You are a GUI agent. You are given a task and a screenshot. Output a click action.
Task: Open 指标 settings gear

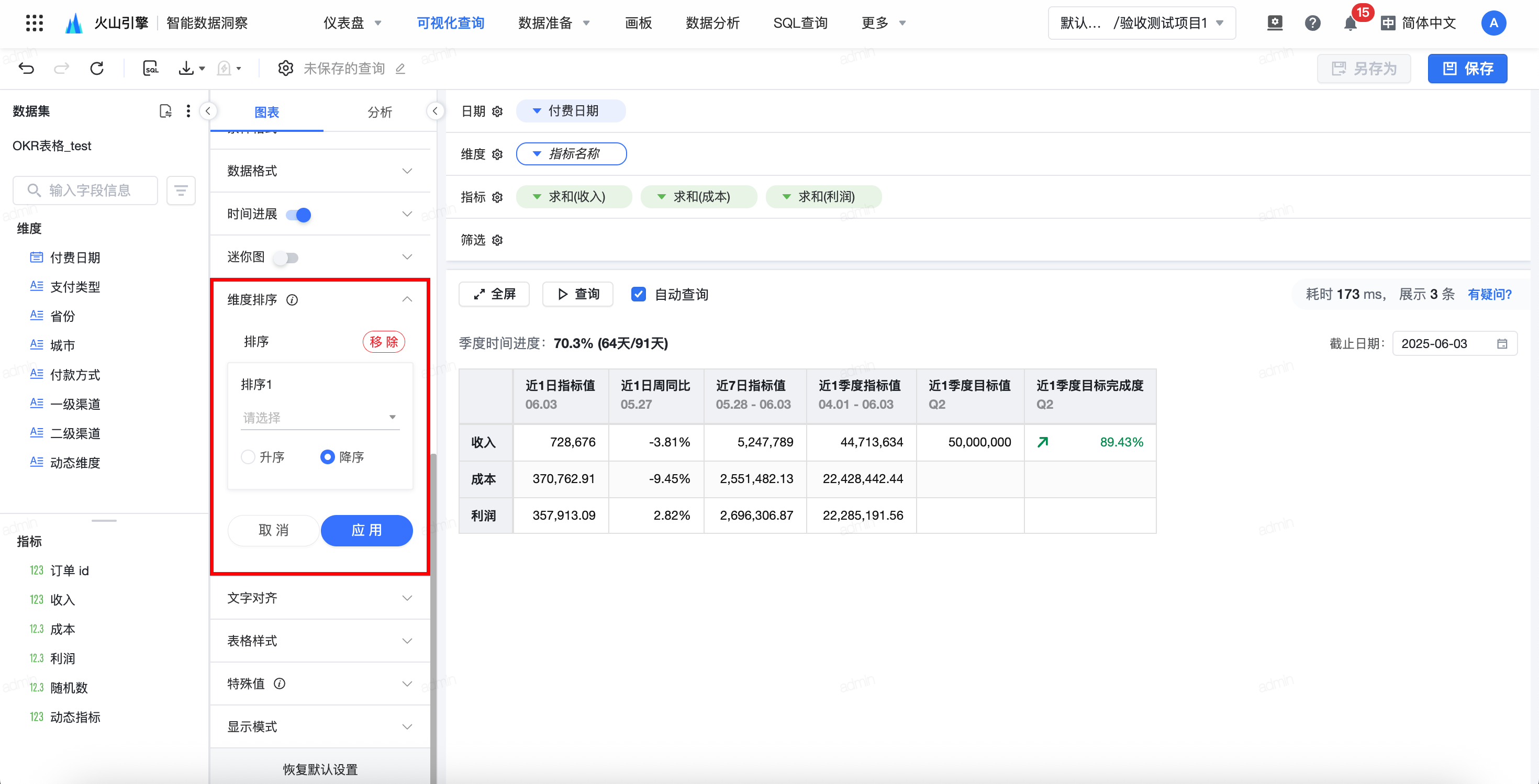tap(497, 197)
